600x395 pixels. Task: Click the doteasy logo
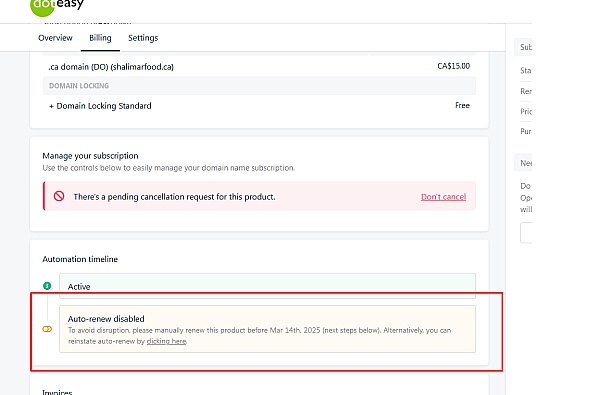(x=57, y=7)
